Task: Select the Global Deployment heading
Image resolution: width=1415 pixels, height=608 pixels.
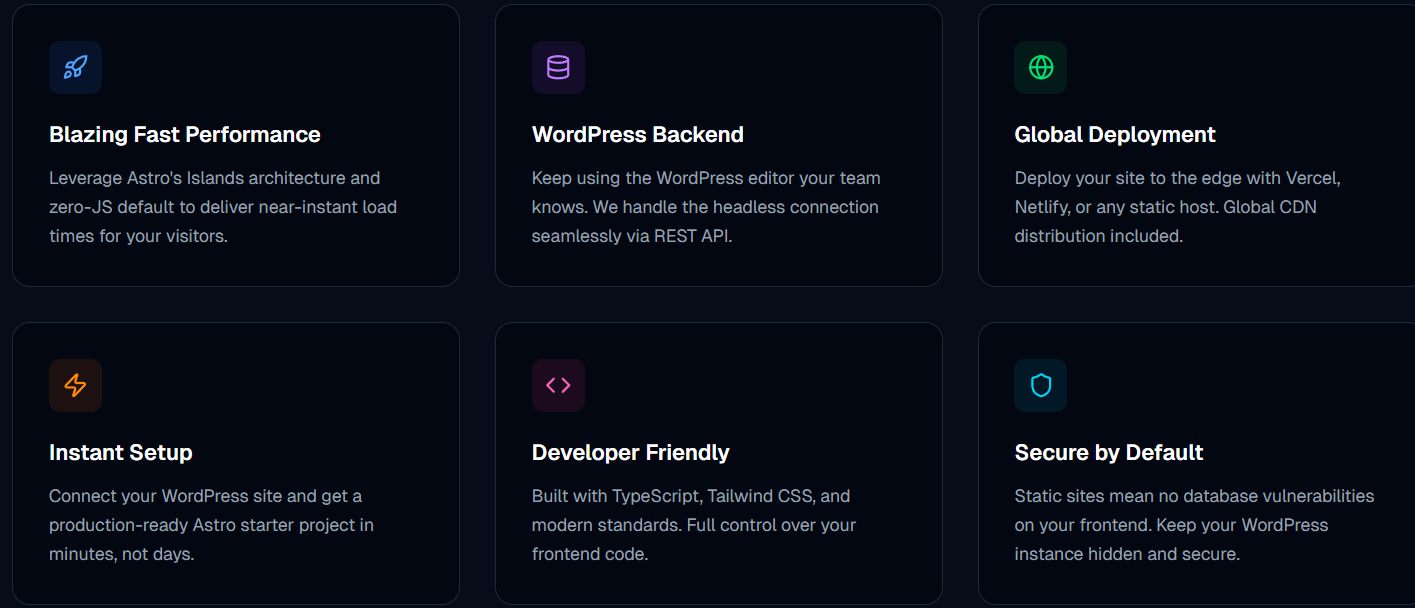Action: pyautogui.click(x=1115, y=135)
